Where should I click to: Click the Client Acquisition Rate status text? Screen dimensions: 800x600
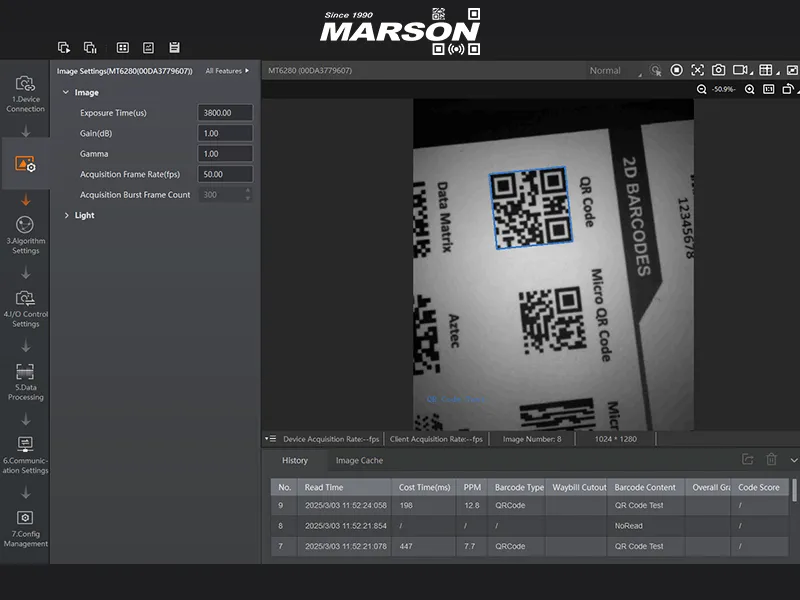point(436,439)
